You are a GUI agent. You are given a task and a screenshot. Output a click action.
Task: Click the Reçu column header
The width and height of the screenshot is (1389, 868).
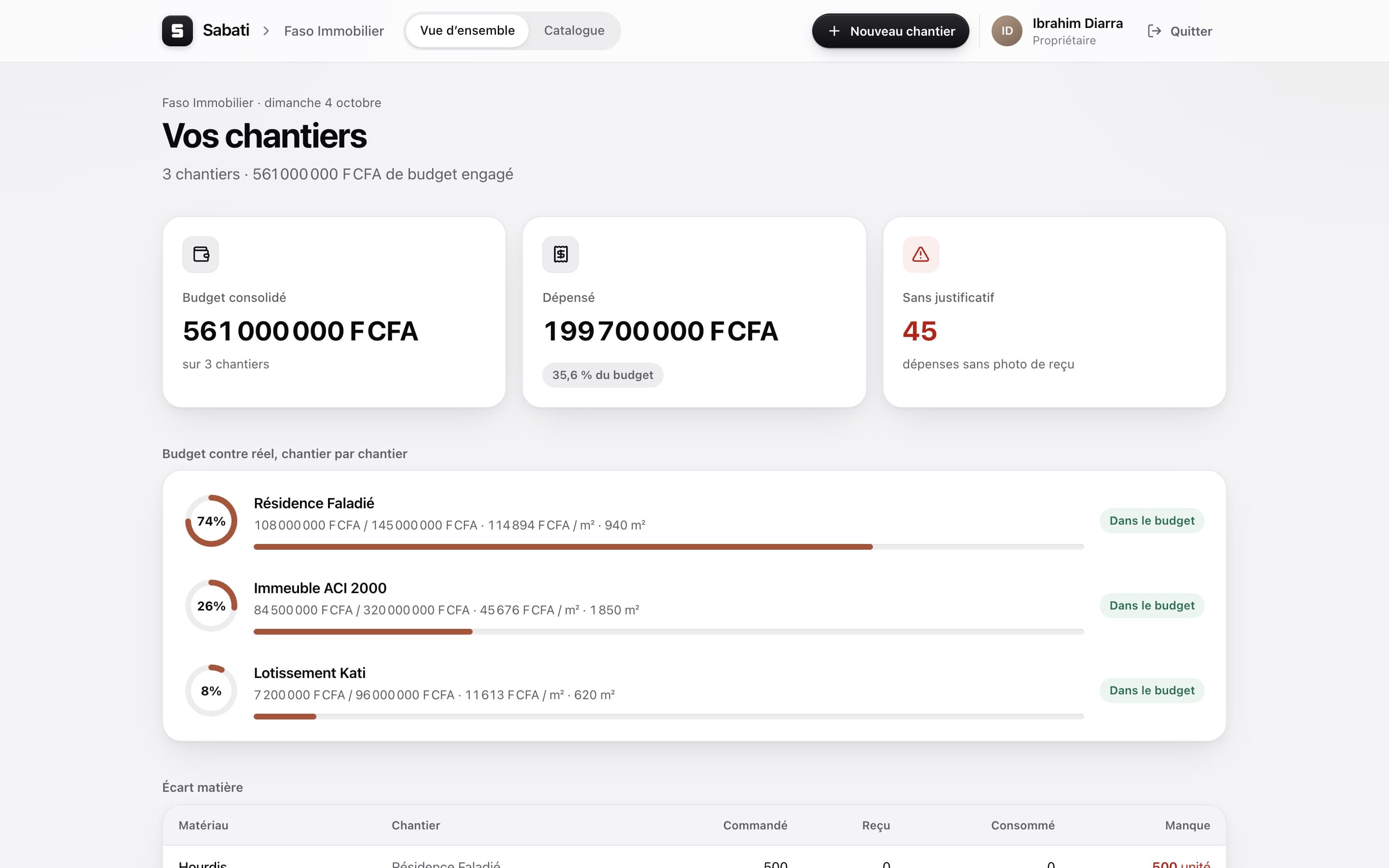[x=876, y=825]
